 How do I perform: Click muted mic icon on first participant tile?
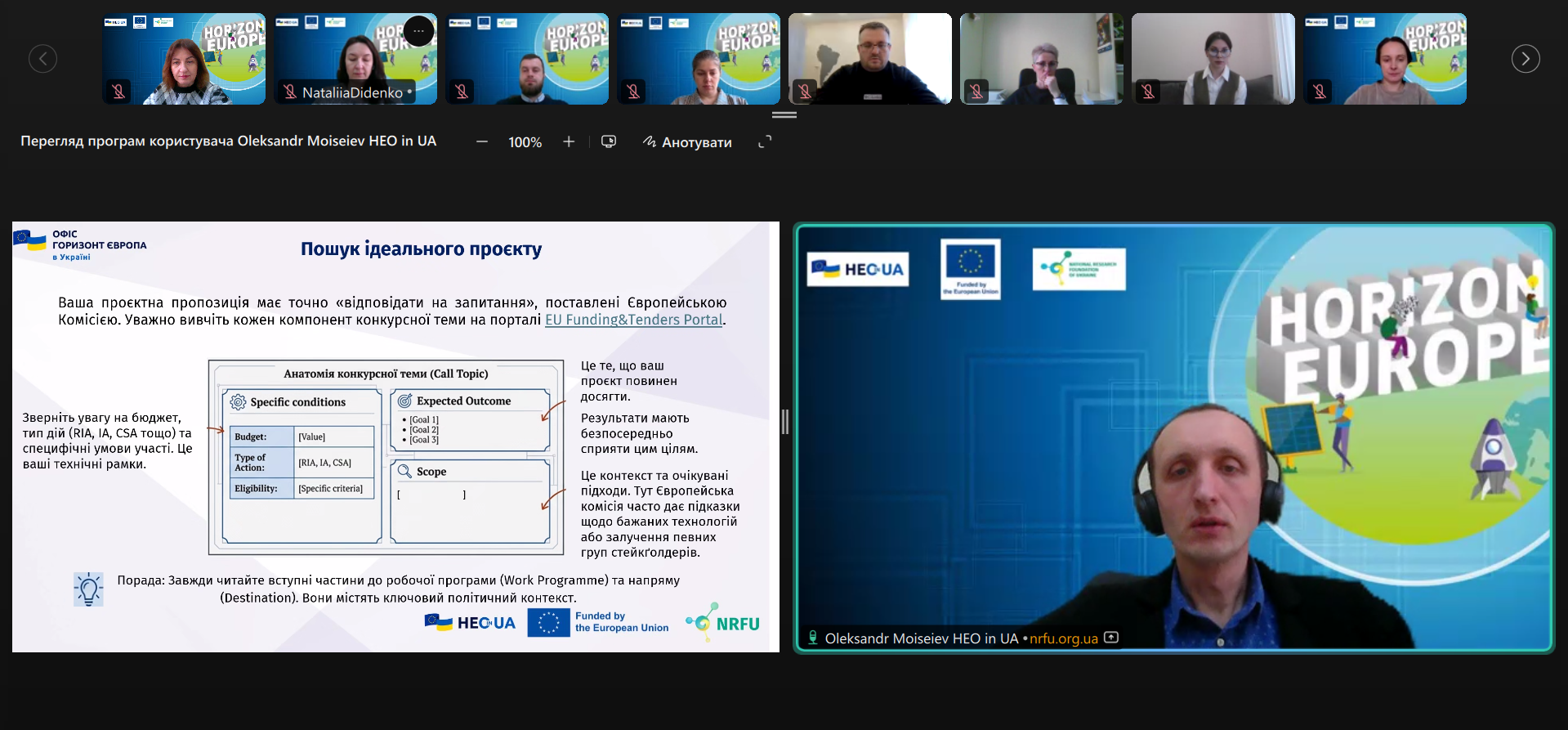coord(118,91)
